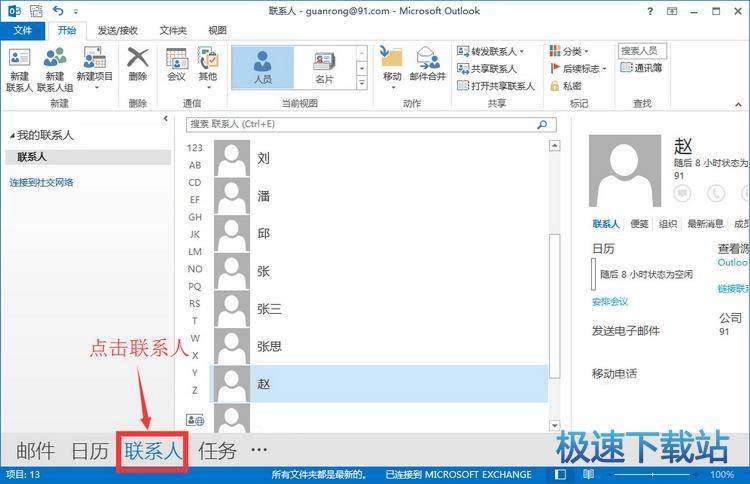Select the Contacts (联系人) folder
This screenshot has width=750, height=484.
pos(88,157)
